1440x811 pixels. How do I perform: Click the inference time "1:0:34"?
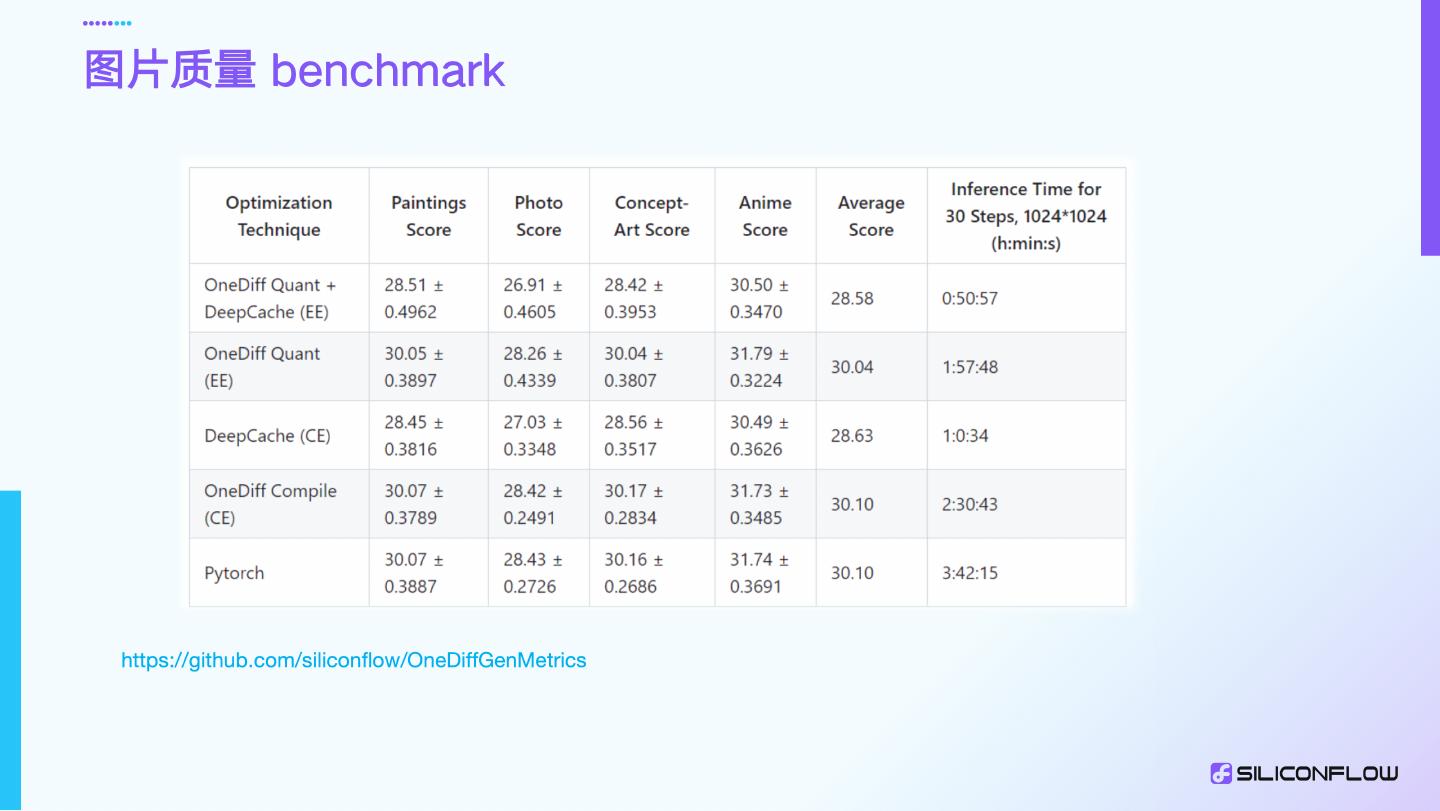pos(965,435)
